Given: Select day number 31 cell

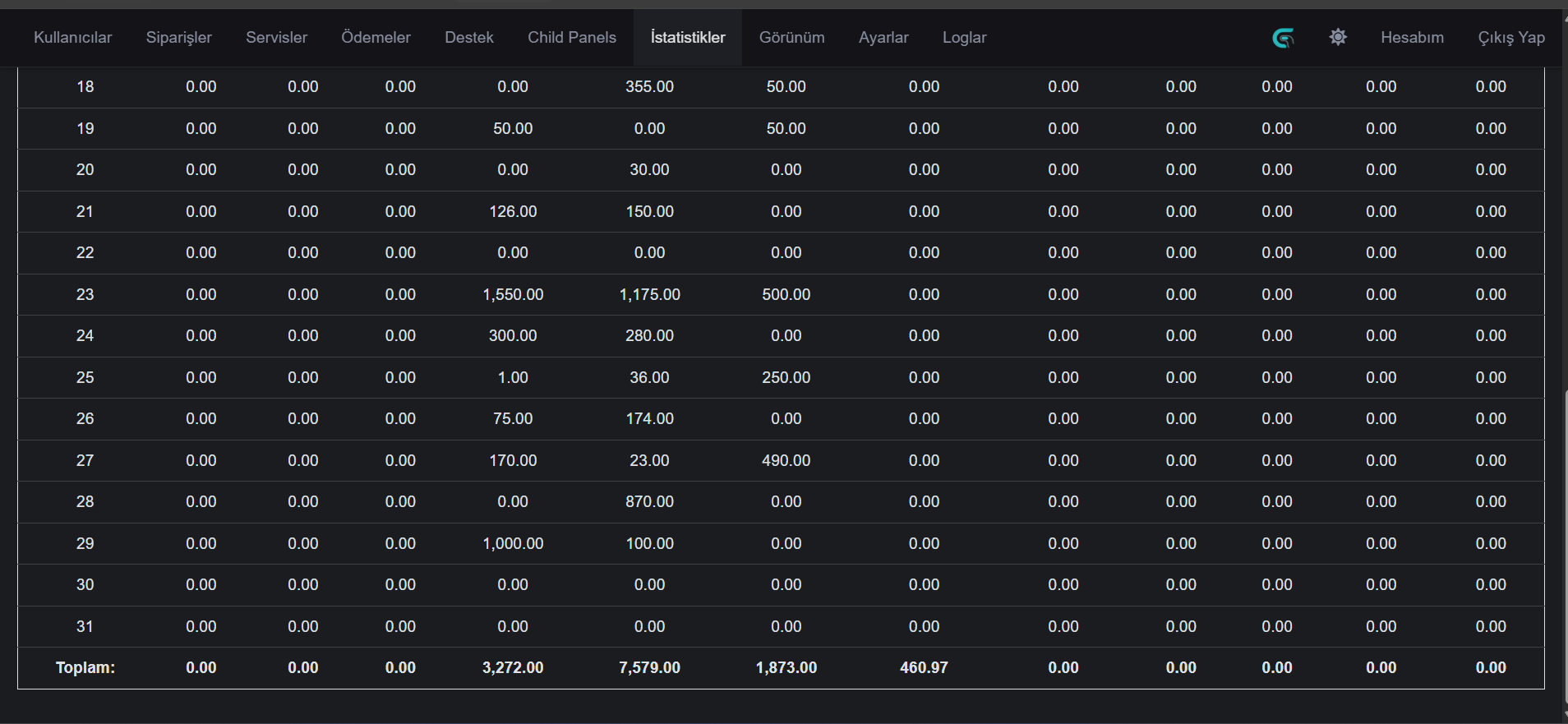Looking at the screenshot, I should tap(85, 627).
